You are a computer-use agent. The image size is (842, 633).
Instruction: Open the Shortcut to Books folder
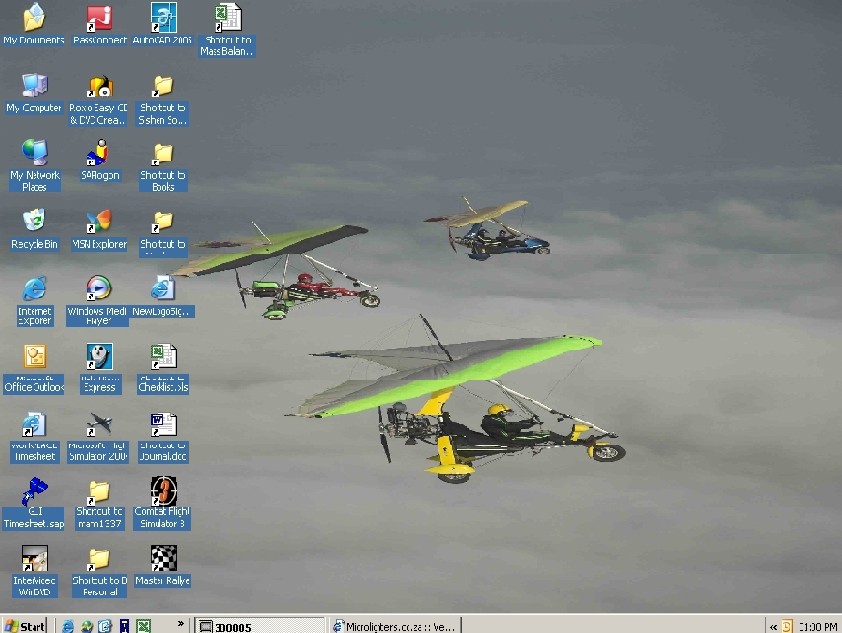click(x=163, y=166)
